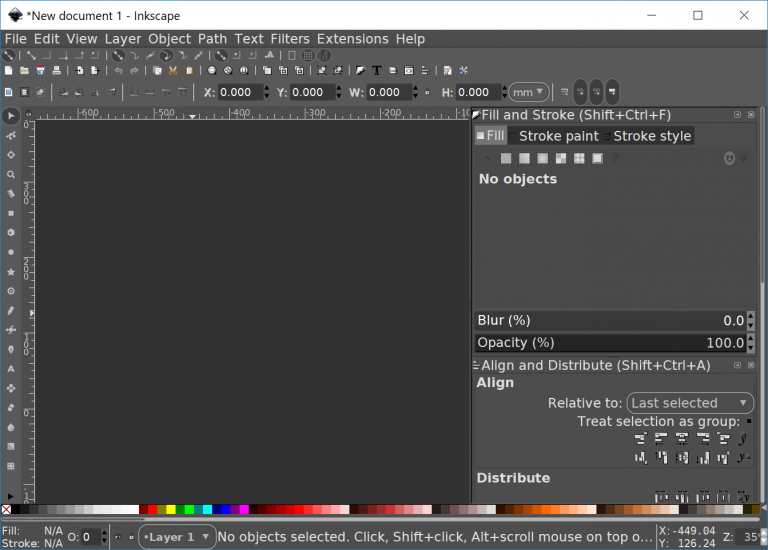Screen dimensions: 768x550
Task: Switch to the Stroke style tab
Action: [651, 136]
